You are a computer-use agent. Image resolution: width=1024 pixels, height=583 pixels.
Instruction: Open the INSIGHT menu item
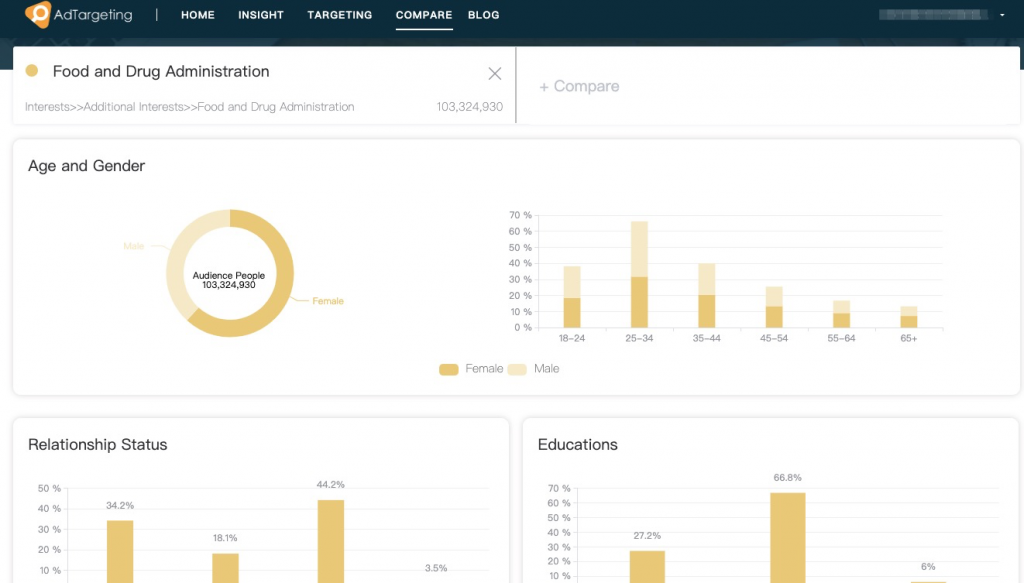click(261, 15)
